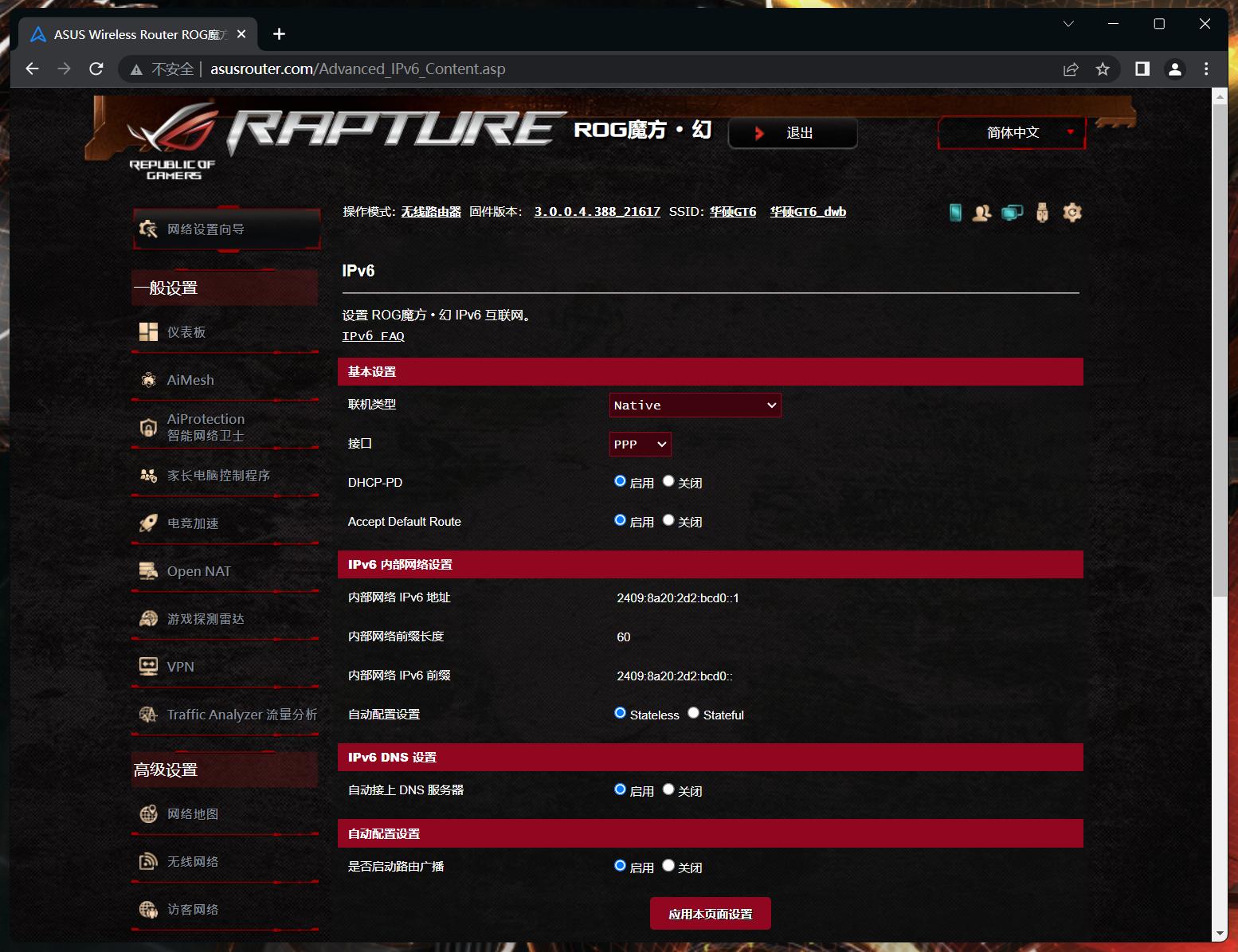Close the ASUS Wireless Router tab
Image resolution: width=1238 pixels, height=952 pixels.
[241, 34]
